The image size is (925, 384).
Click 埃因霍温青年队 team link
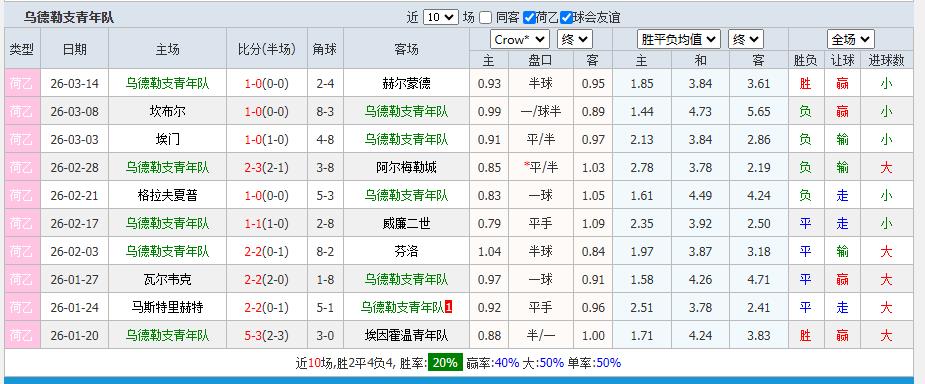(406, 336)
